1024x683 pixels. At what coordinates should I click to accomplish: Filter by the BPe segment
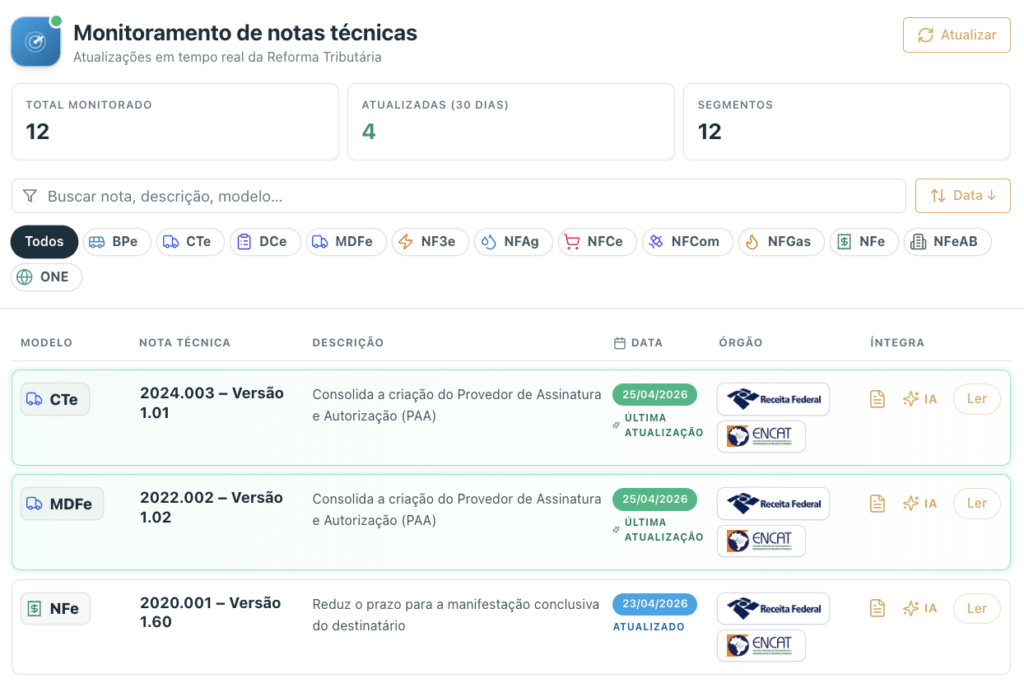pyautogui.click(x=115, y=242)
